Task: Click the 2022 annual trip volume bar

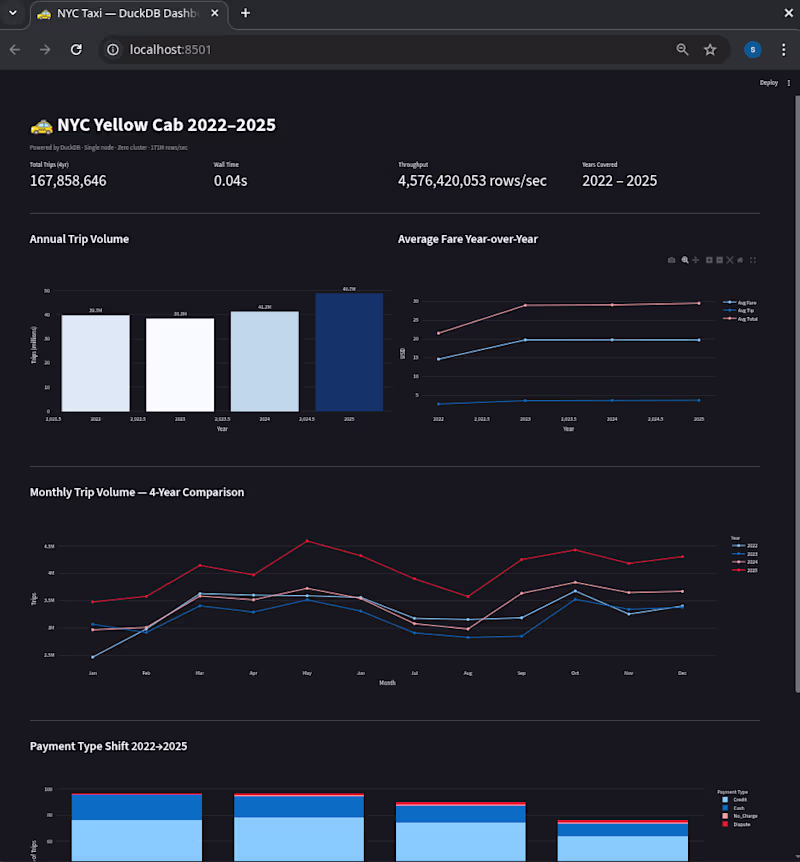Action: click(96, 363)
